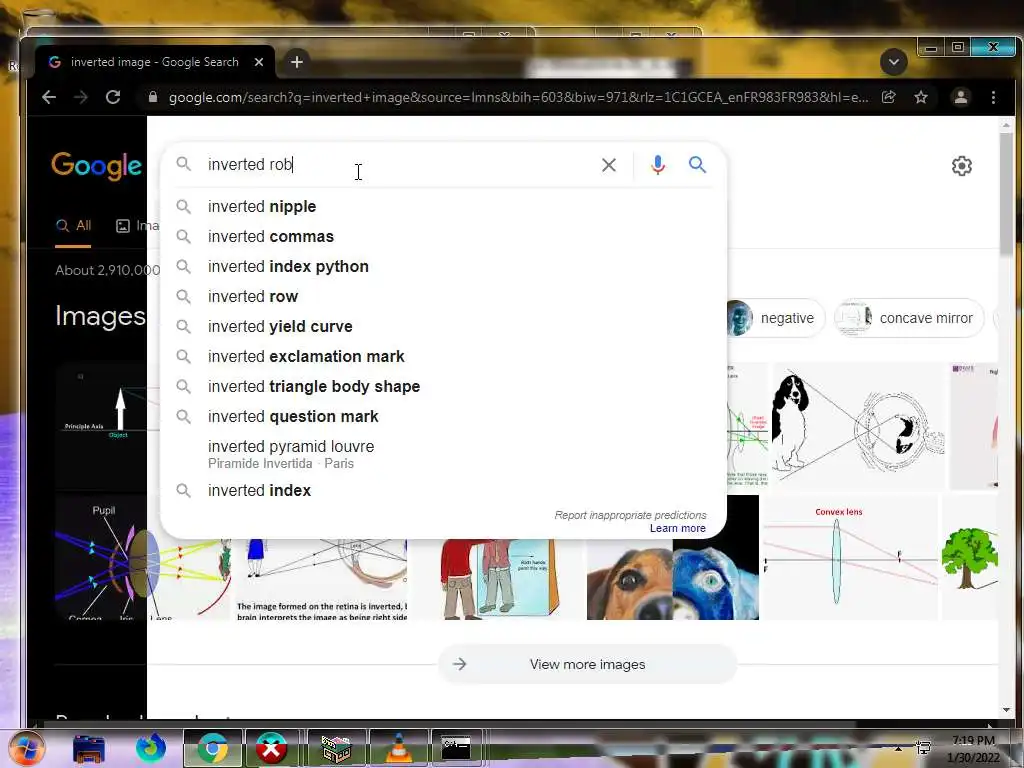Select inverted question mark suggestion
The width and height of the screenshot is (1024, 768).
coord(443,417)
